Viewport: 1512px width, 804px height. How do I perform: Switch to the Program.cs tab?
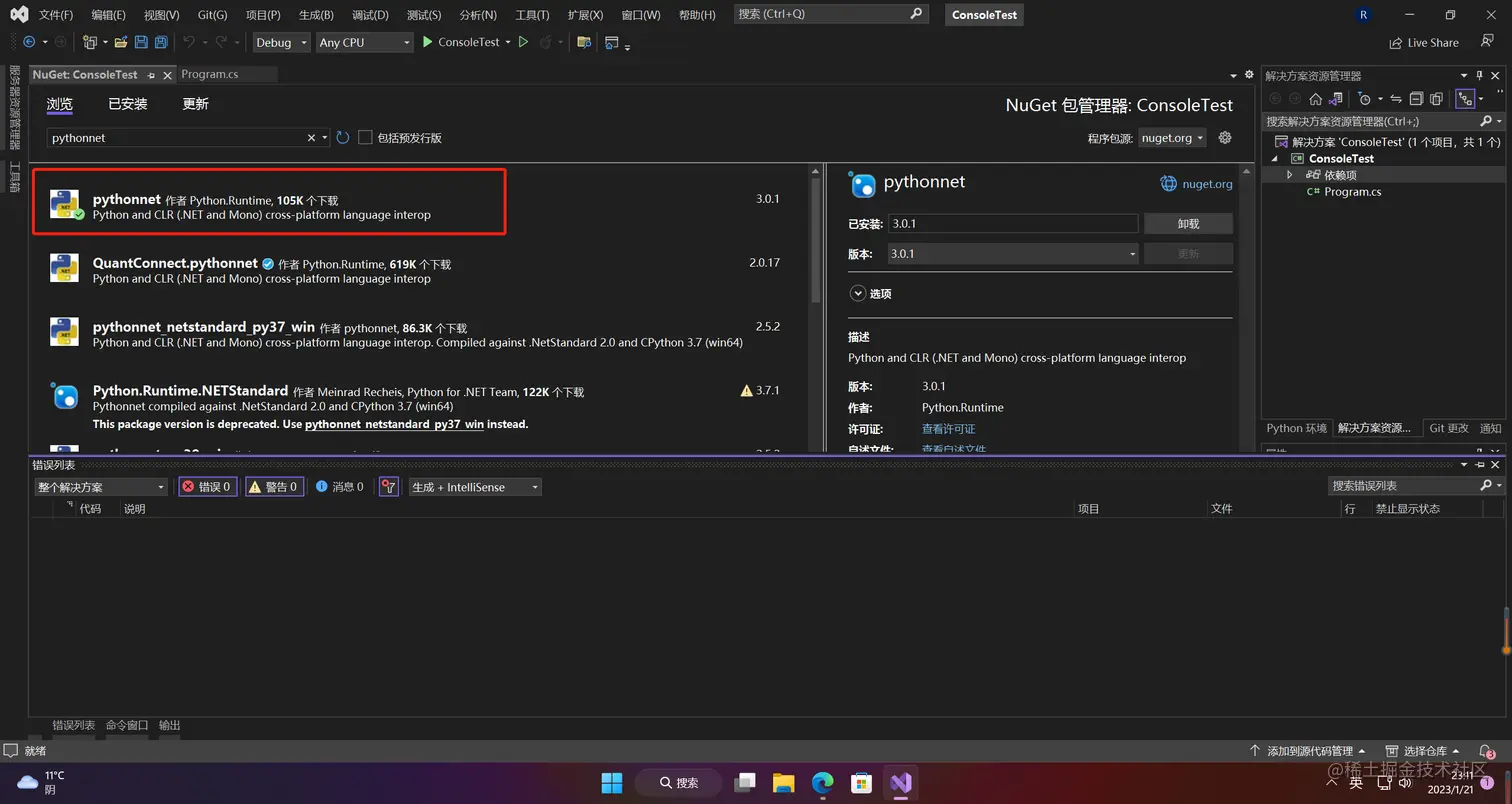coord(210,74)
